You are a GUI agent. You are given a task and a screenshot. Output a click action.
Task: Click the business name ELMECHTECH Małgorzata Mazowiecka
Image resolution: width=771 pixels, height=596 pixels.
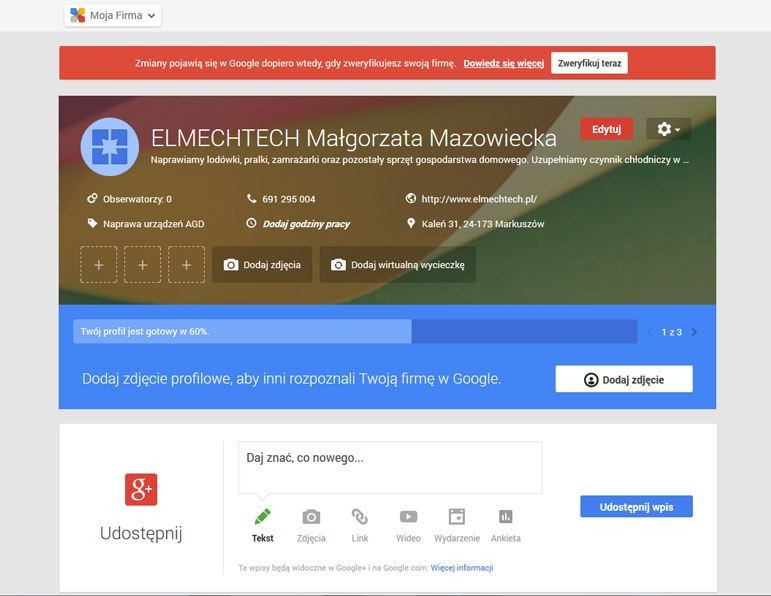tap(354, 138)
